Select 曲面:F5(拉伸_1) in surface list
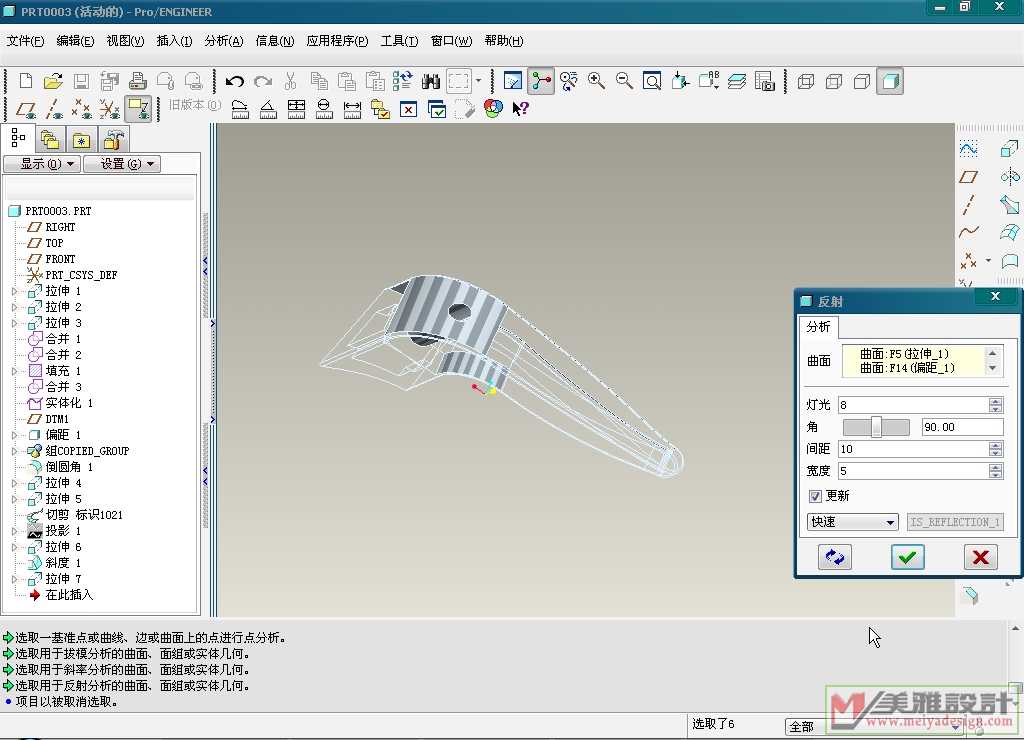Image resolution: width=1024 pixels, height=740 pixels. point(904,354)
